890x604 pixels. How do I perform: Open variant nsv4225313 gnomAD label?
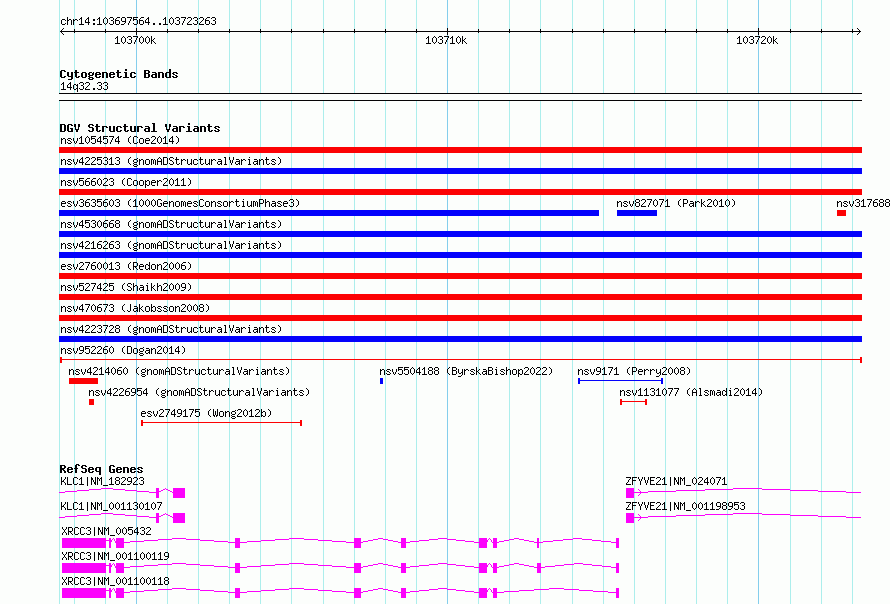click(x=171, y=161)
